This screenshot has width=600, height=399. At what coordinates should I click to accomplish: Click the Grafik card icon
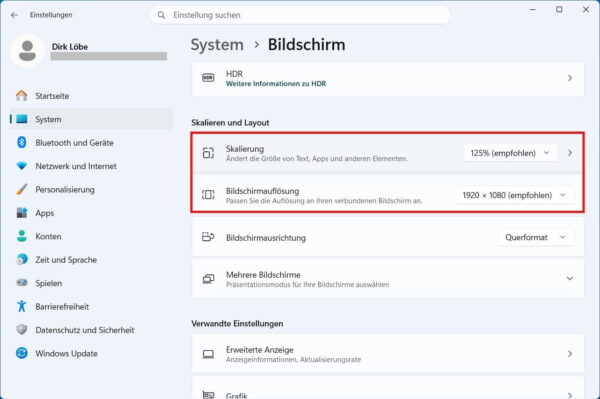[208, 395]
